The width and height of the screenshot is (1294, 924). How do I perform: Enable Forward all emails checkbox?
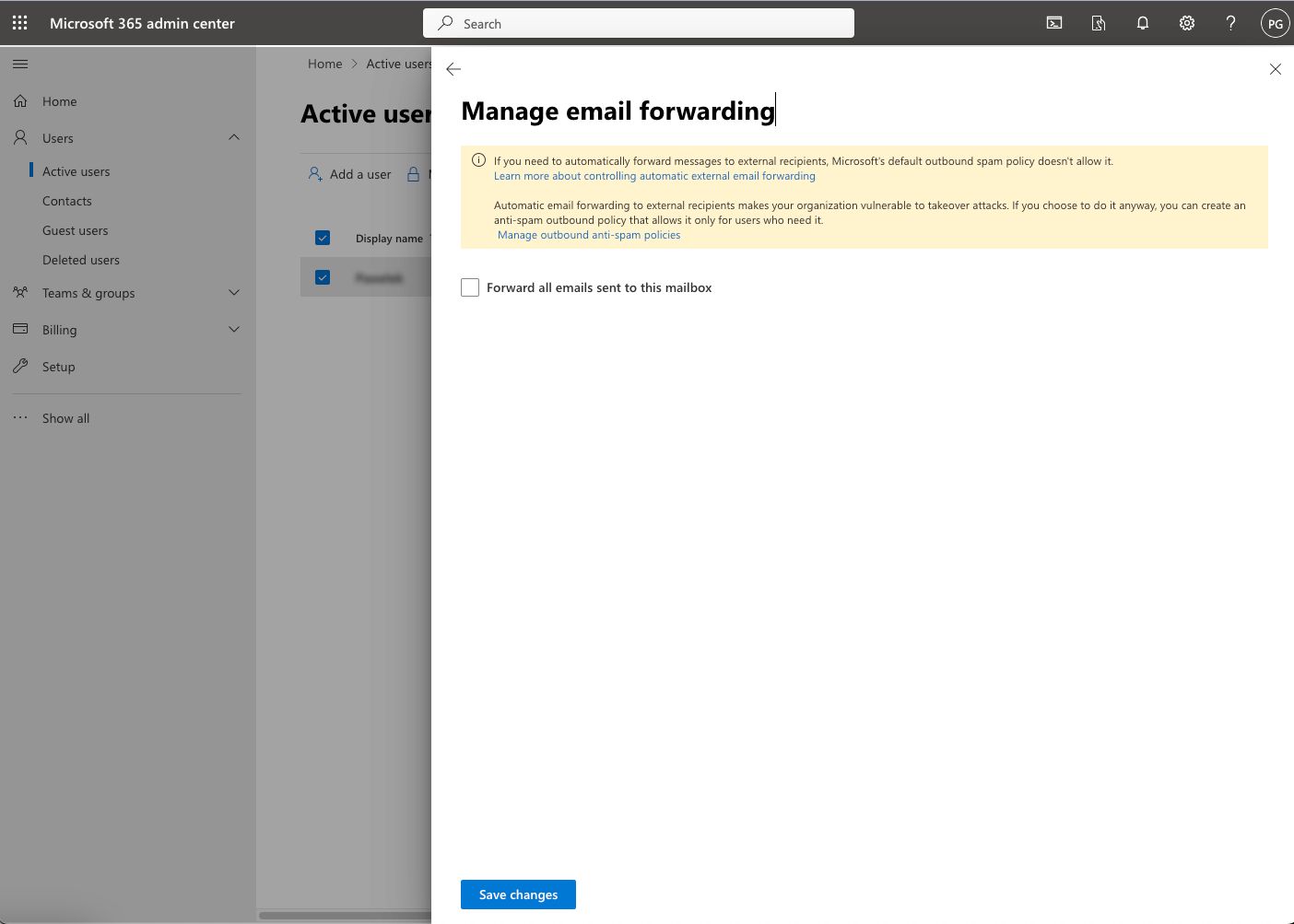pyautogui.click(x=470, y=287)
